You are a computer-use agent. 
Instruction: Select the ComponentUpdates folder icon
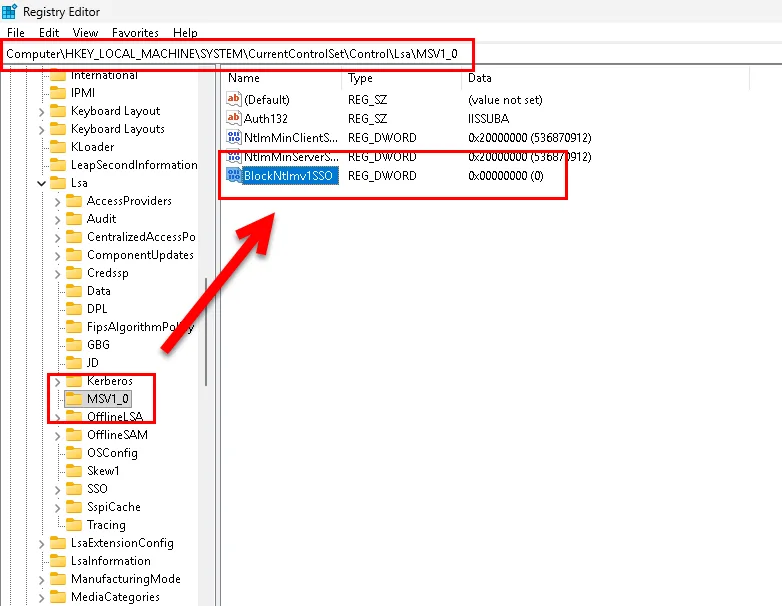coord(74,255)
